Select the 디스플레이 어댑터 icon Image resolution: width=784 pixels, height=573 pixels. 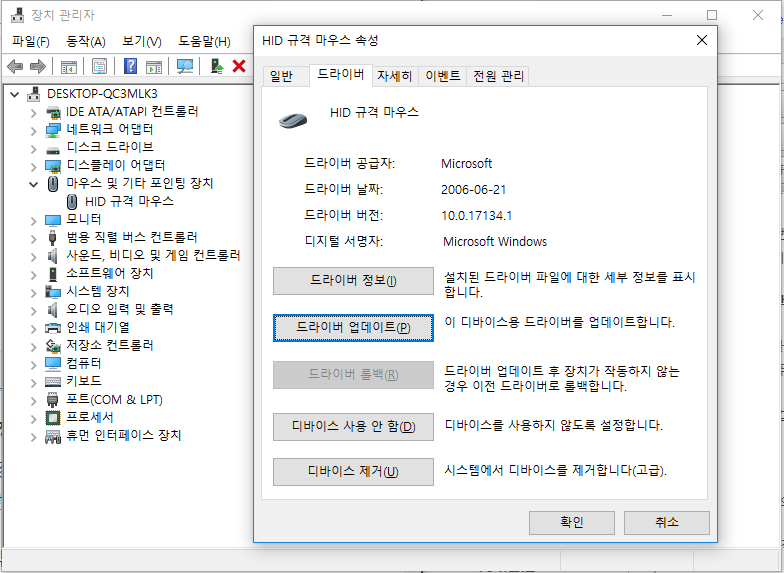tap(53, 166)
